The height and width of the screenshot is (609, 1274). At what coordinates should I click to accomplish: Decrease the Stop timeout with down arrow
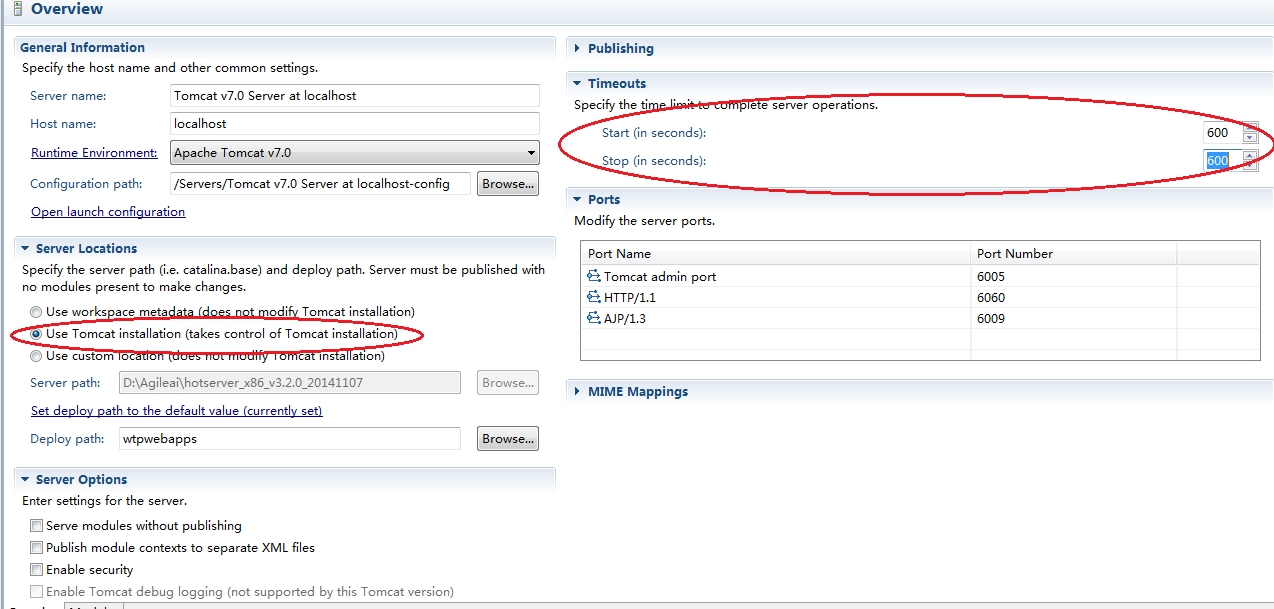pos(1249,166)
